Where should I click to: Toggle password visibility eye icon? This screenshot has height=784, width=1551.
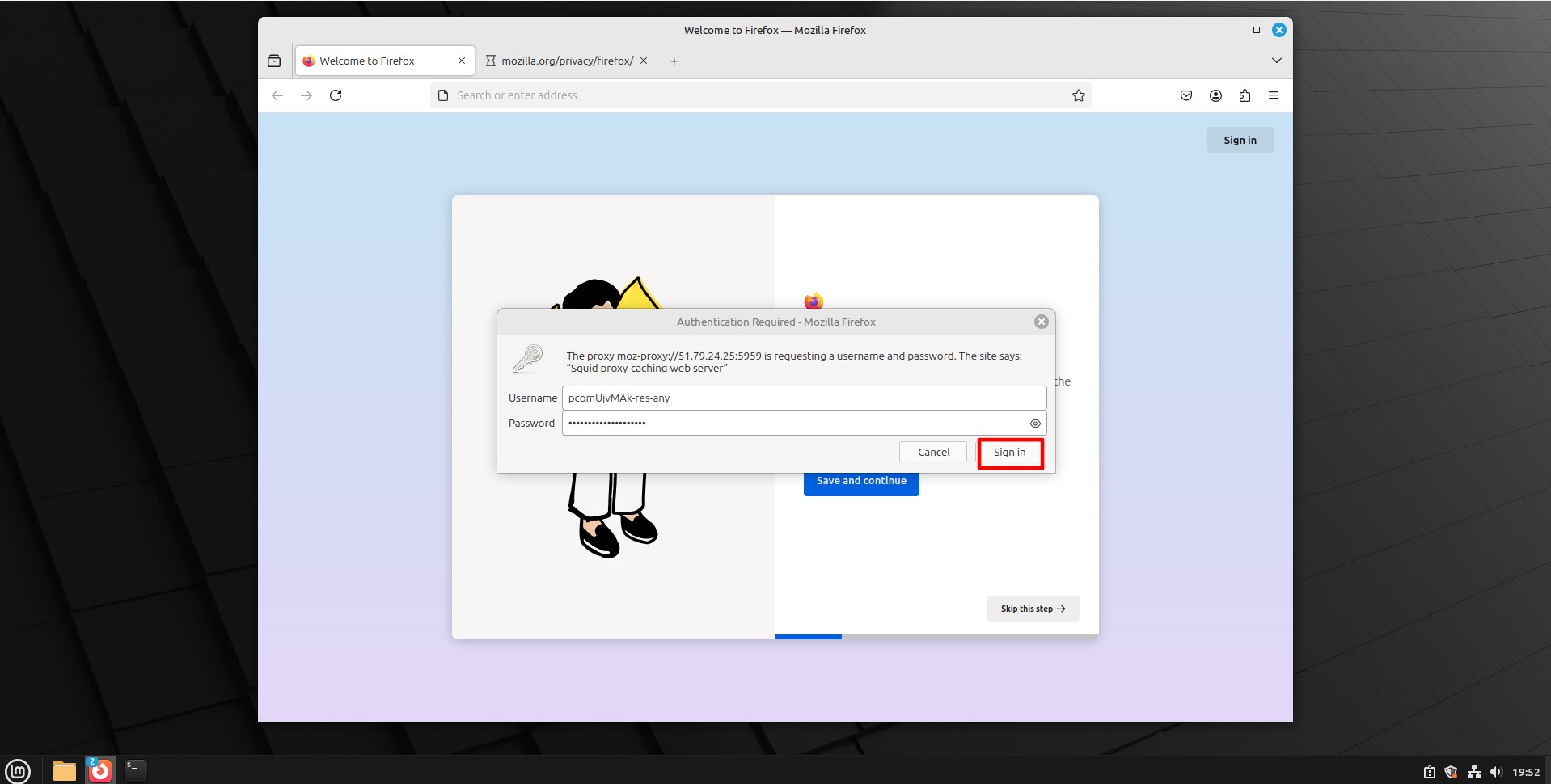click(x=1035, y=424)
